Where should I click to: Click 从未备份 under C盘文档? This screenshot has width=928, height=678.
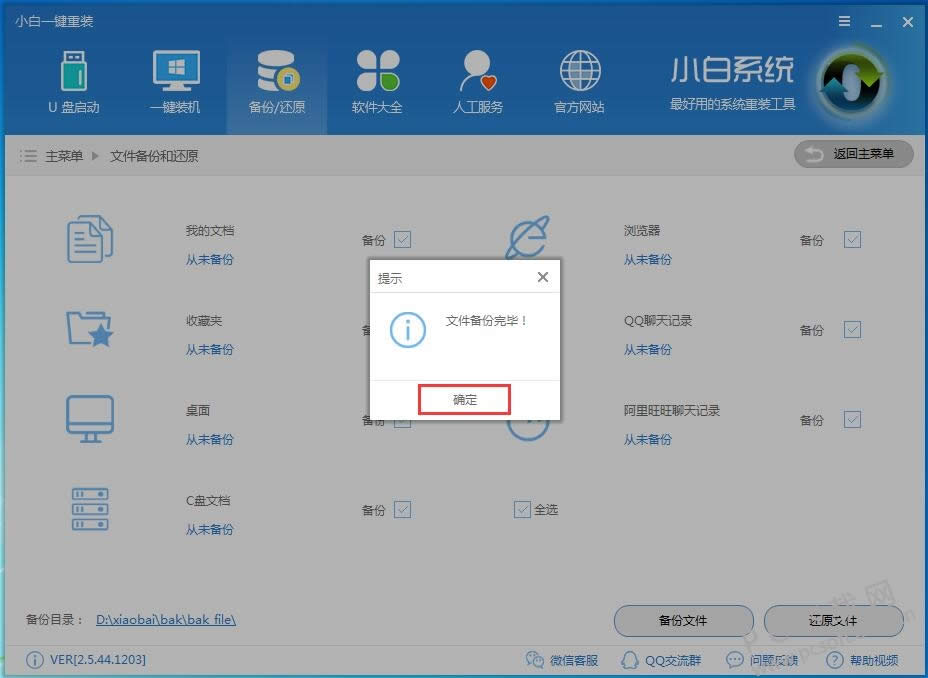210,529
